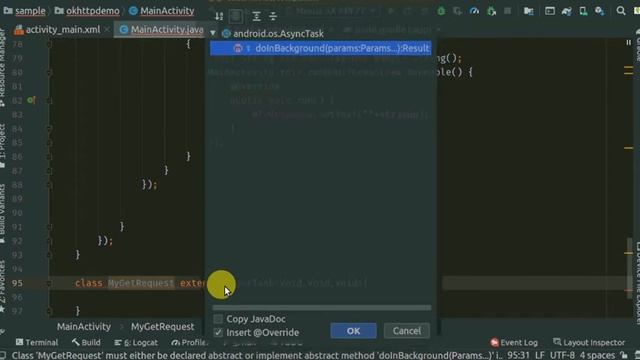The height and width of the screenshot is (360, 640).
Task: Open the Build Variants side panel
Action: pos(3,213)
